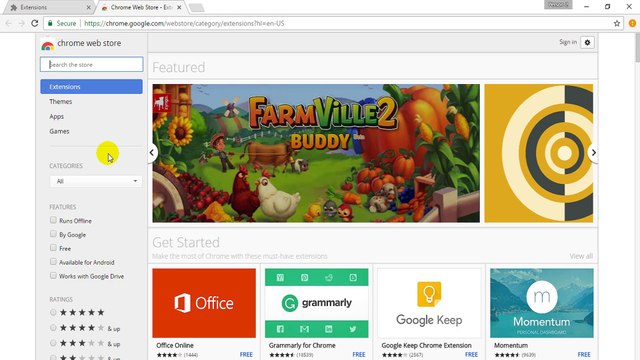Select four stars & up rating
640x360 pixels.
coord(53,328)
